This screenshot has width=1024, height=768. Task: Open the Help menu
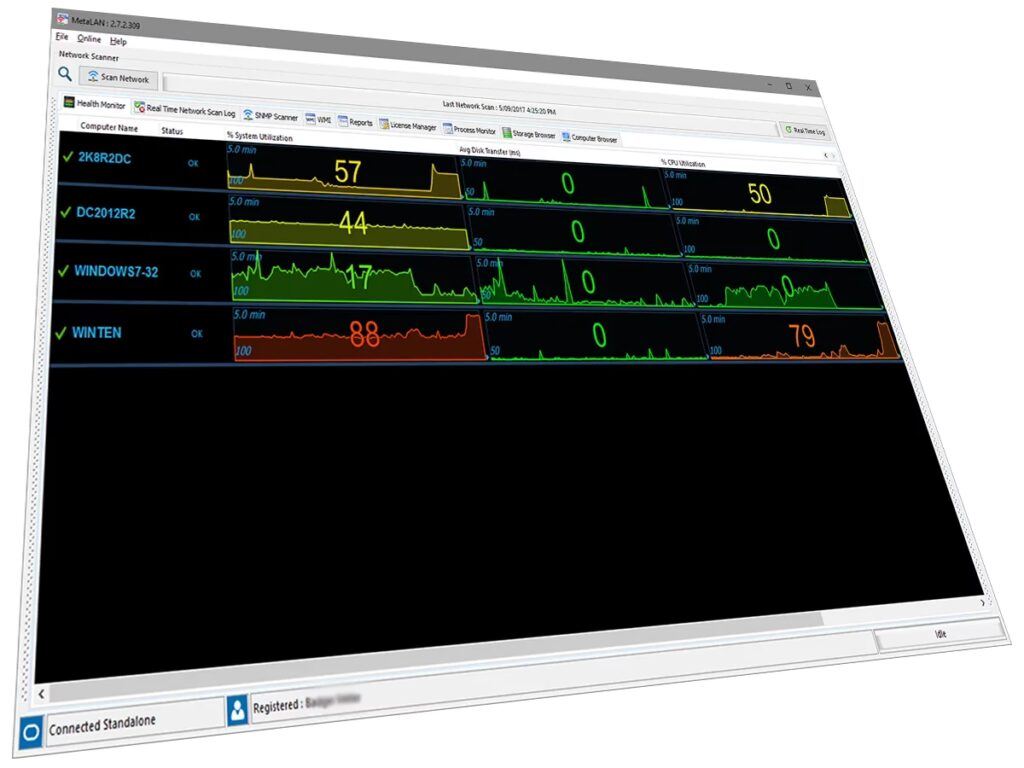point(118,41)
